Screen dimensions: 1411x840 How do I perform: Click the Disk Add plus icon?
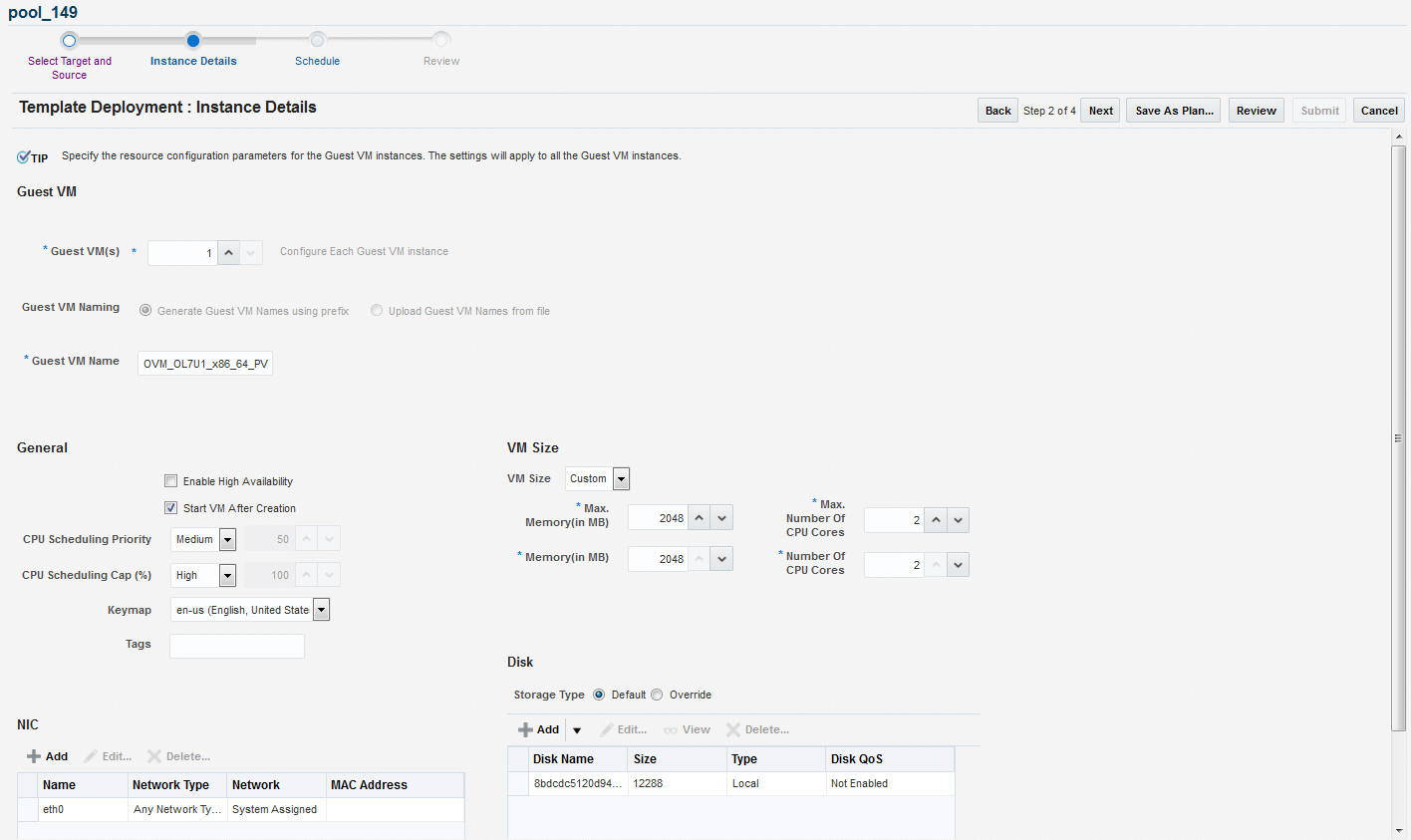point(525,729)
